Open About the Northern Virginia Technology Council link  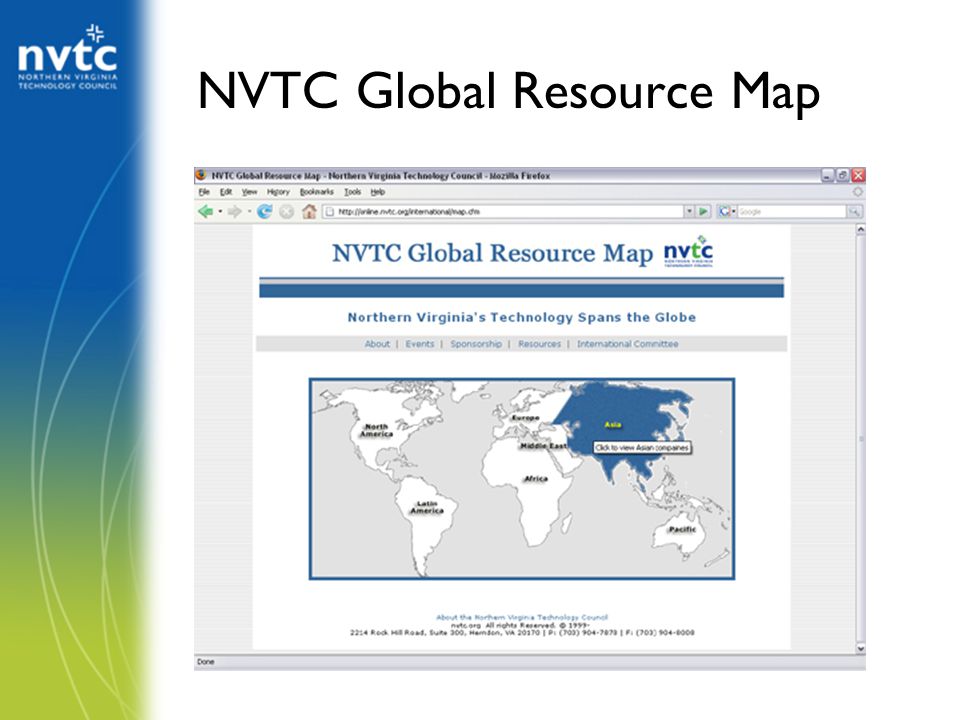522,617
